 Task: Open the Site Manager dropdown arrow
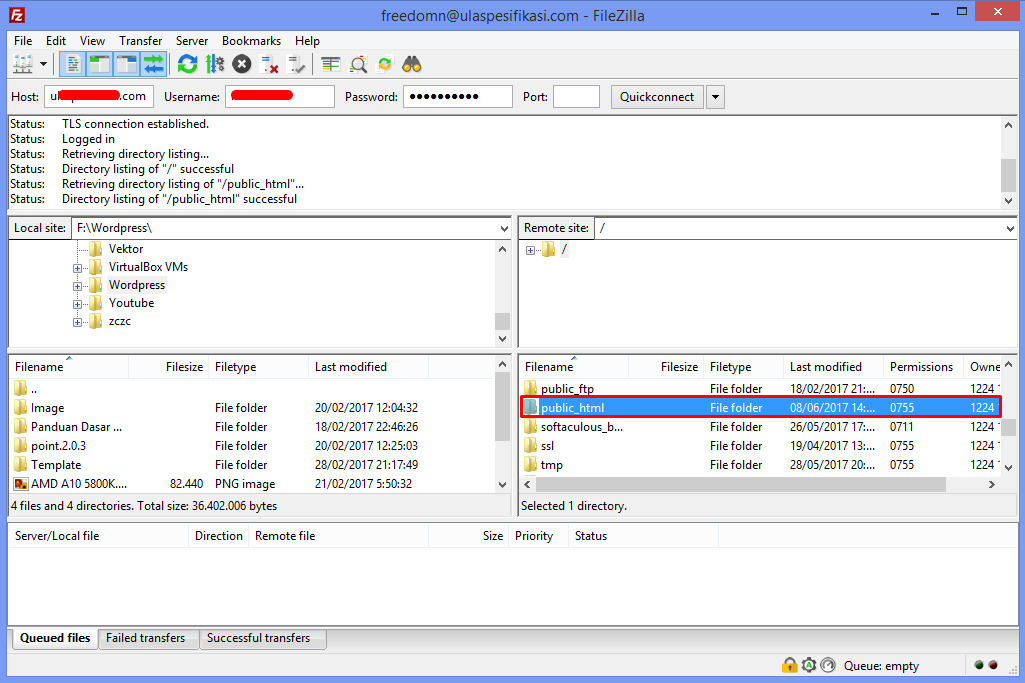pyautogui.click(x=43, y=64)
